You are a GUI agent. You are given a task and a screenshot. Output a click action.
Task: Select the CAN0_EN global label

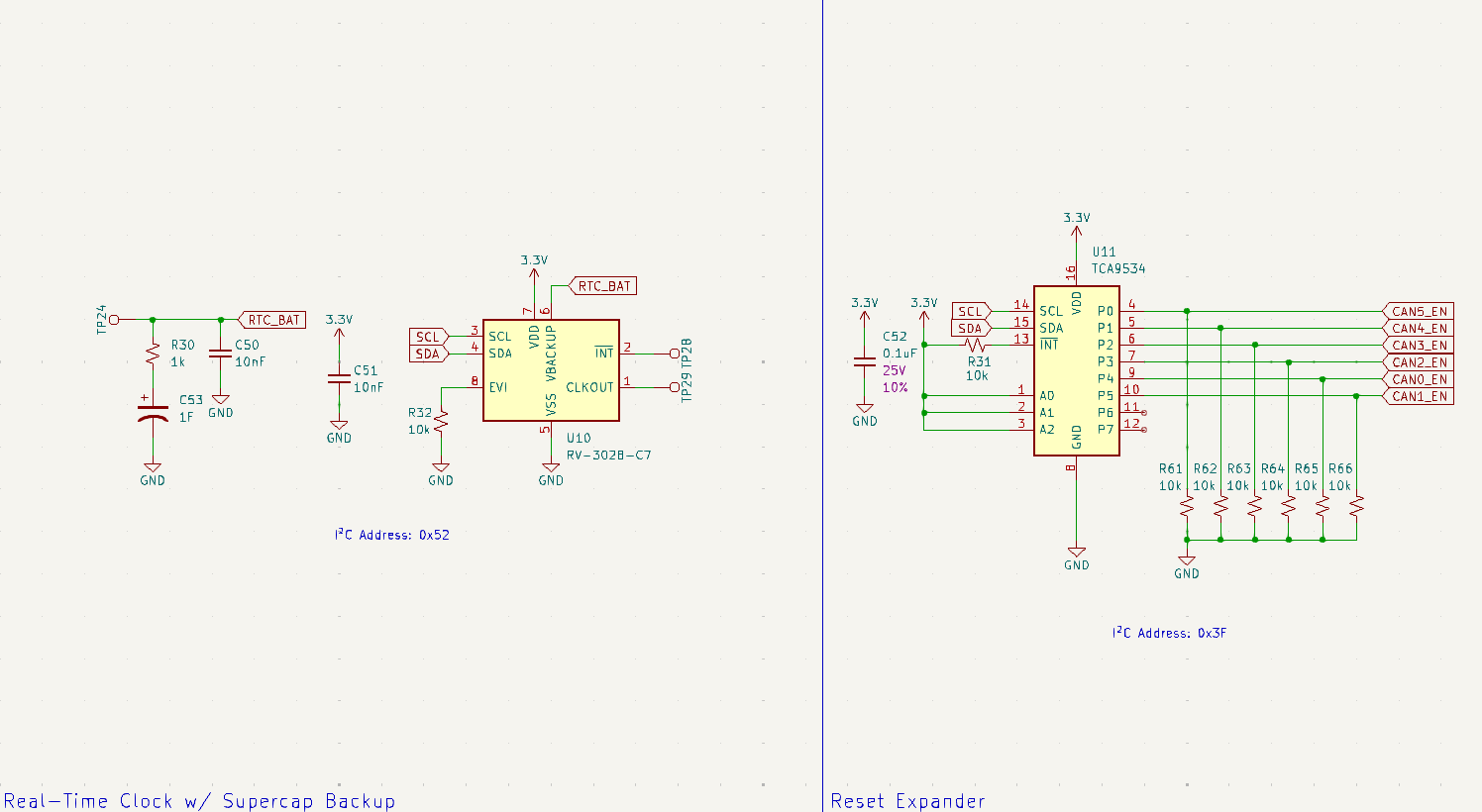coord(1419,379)
